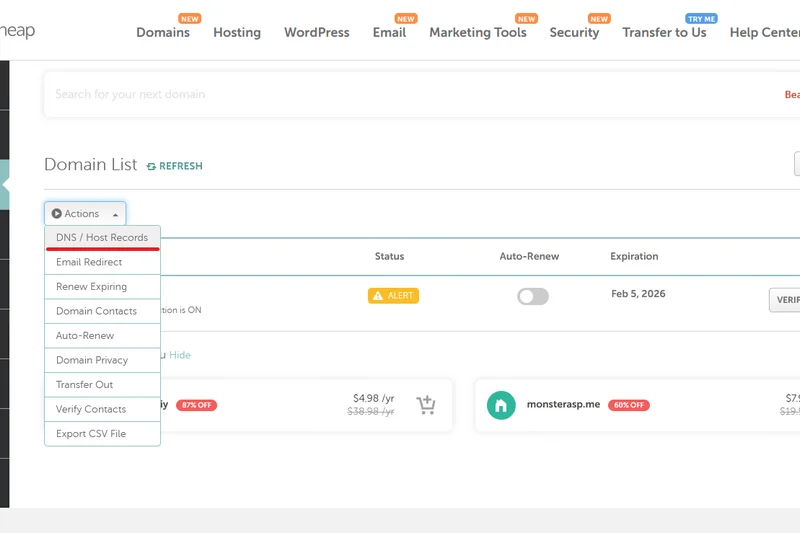Click the yellow ALERT status badge
800x533 pixels.
393,296
